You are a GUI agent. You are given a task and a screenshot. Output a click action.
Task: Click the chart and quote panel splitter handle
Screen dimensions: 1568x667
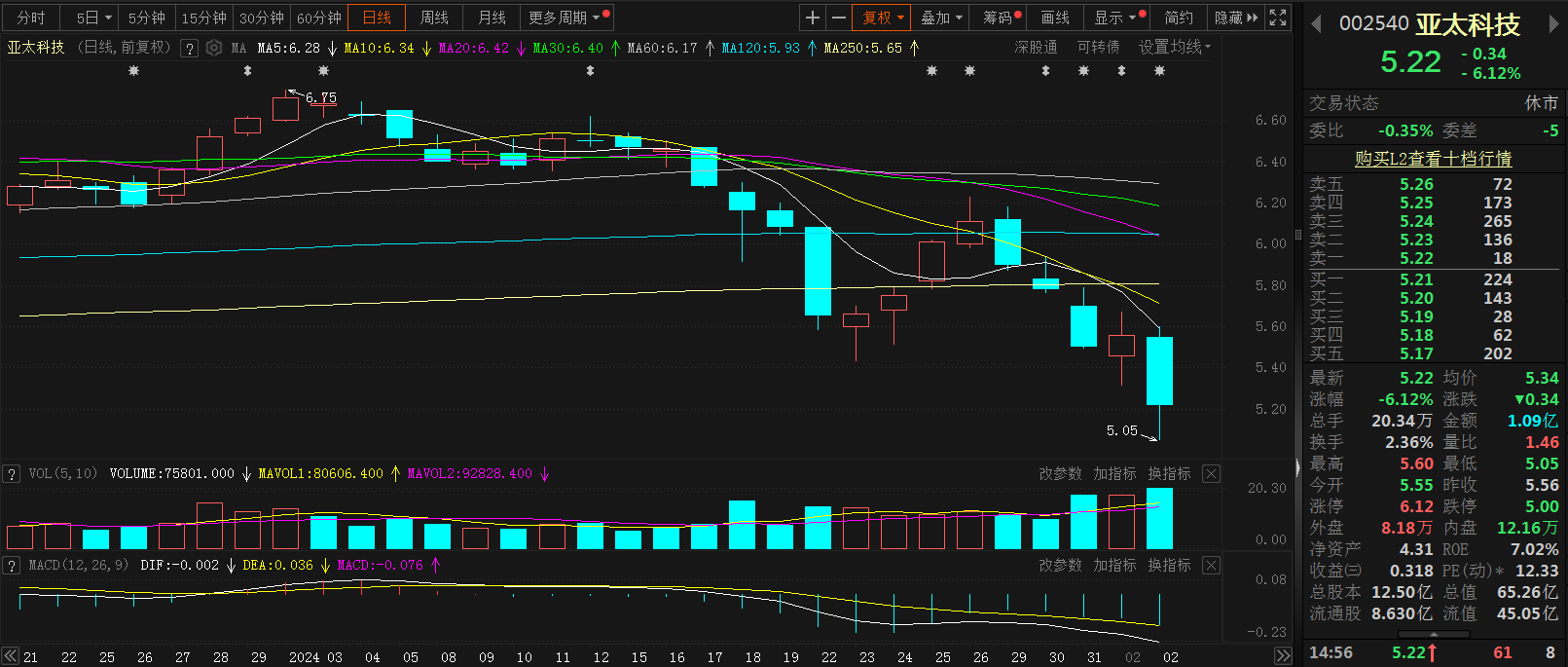(x=1297, y=468)
